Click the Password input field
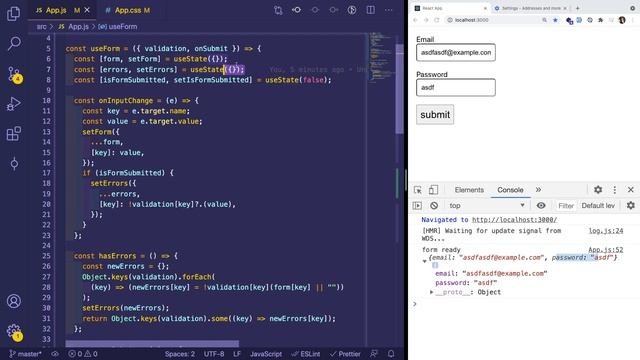640x360 pixels. pos(456,87)
